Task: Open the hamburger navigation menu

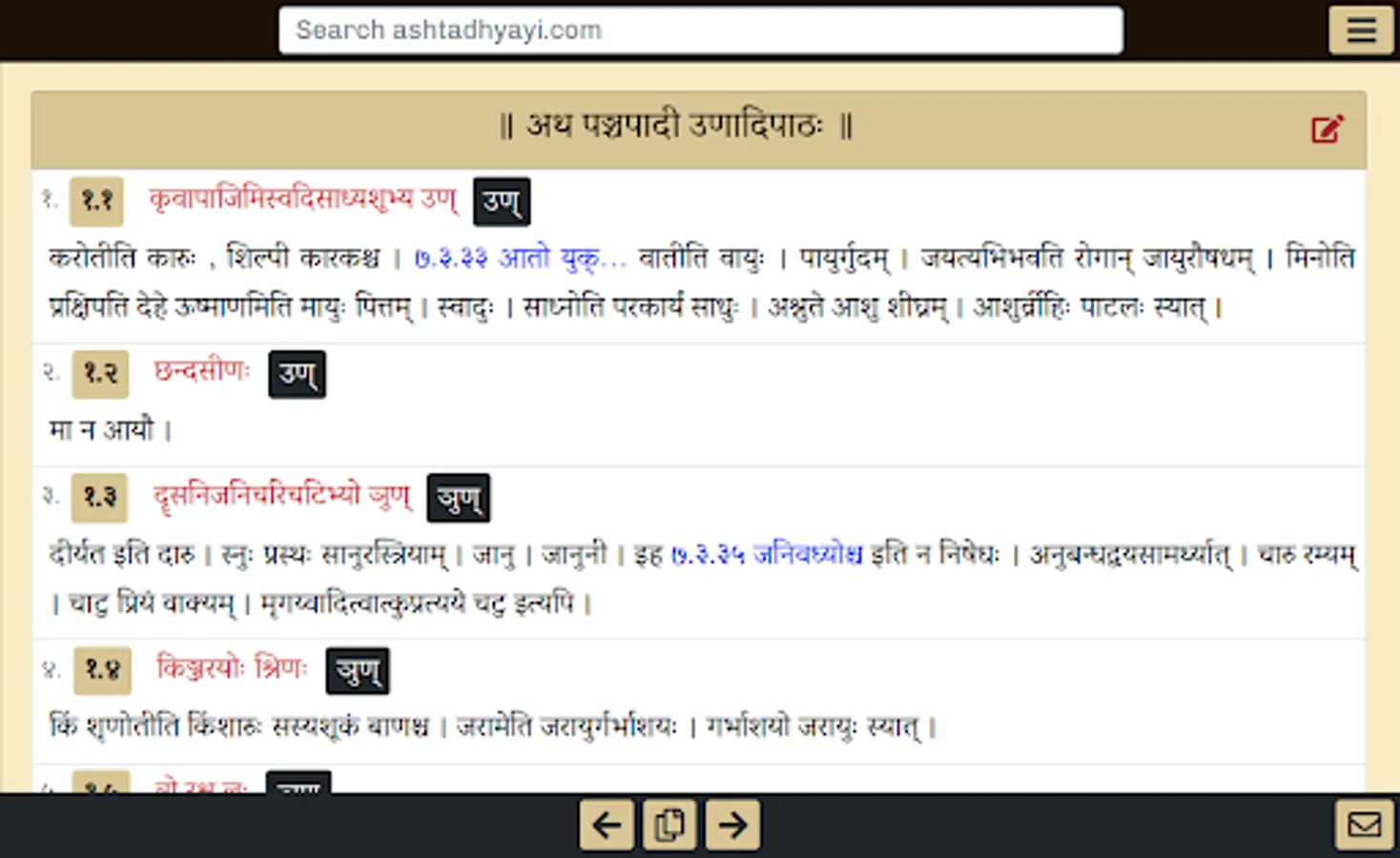Action: point(1361,30)
